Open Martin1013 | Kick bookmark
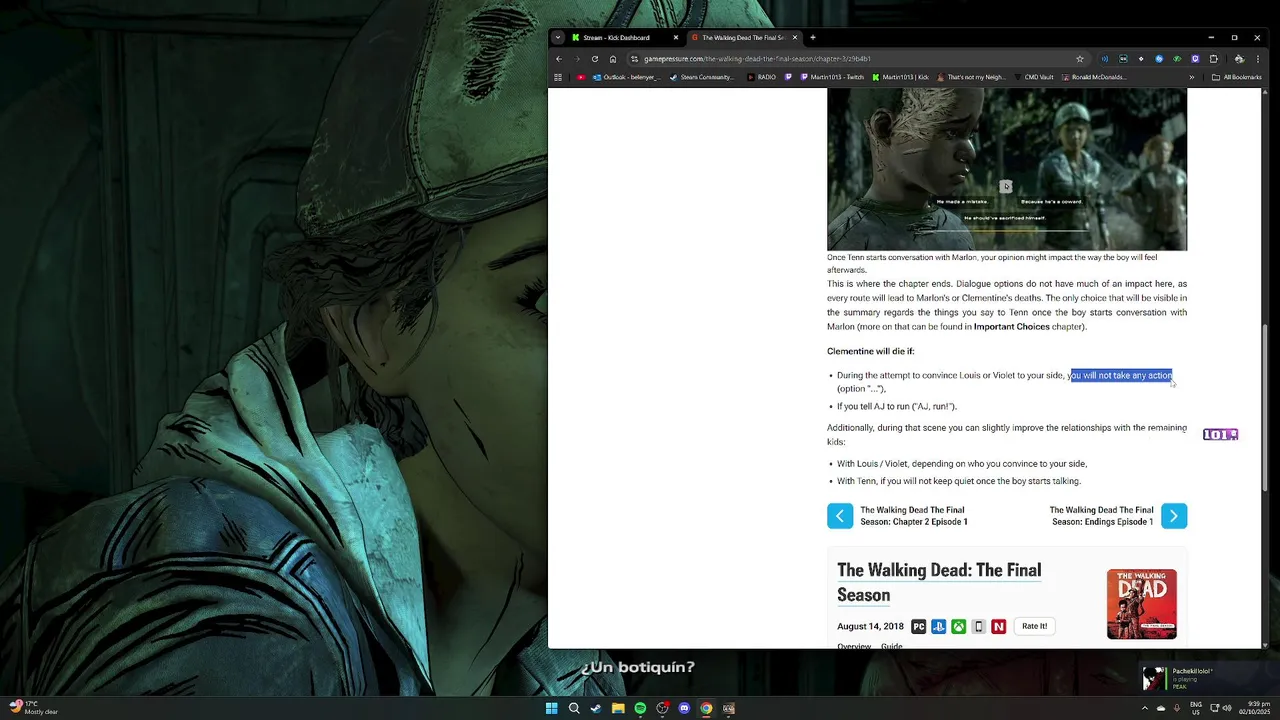Image resolution: width=1280 pixels, height=720 pixels. tap(900, 77)
